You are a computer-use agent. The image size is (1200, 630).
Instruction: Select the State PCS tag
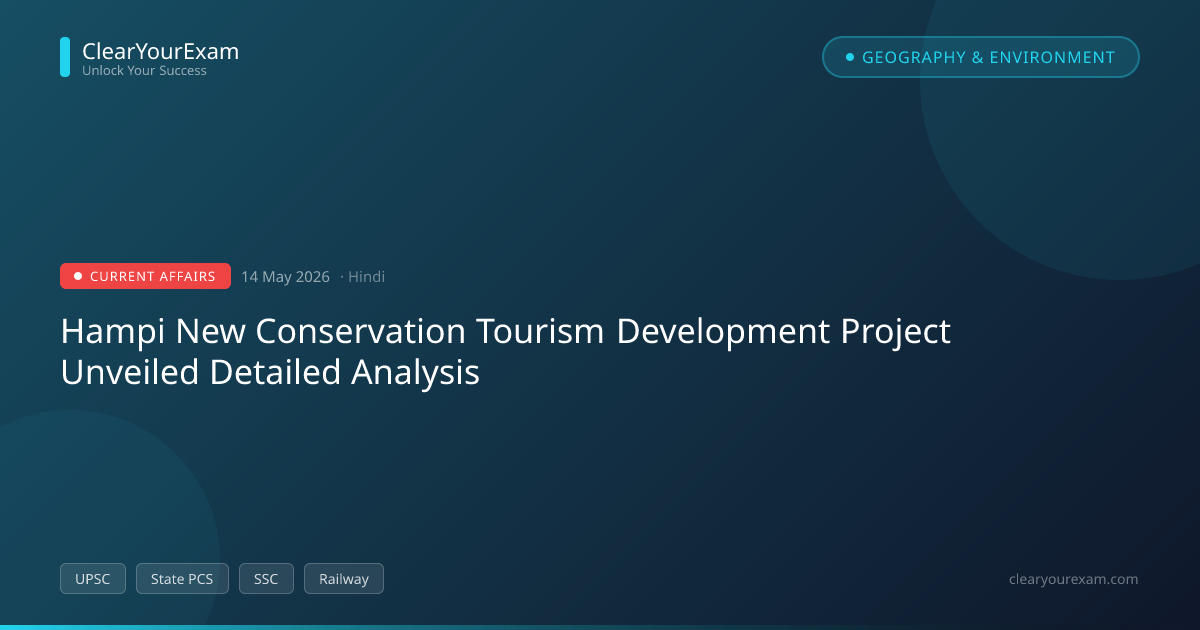tap(182, 578)
